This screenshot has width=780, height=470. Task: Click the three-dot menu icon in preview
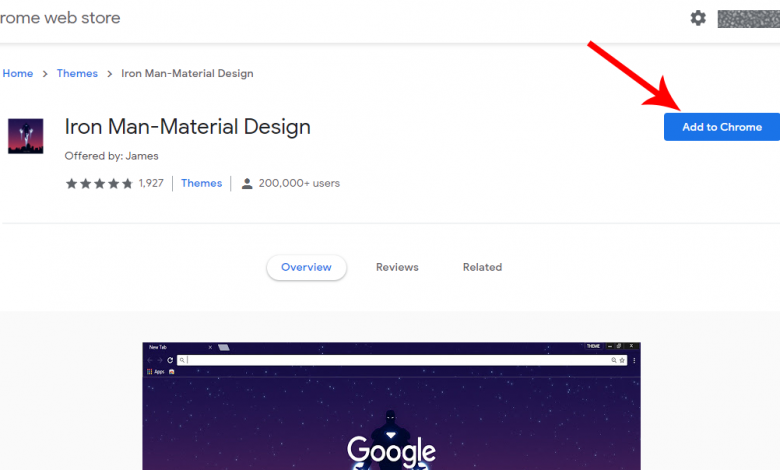634,360
